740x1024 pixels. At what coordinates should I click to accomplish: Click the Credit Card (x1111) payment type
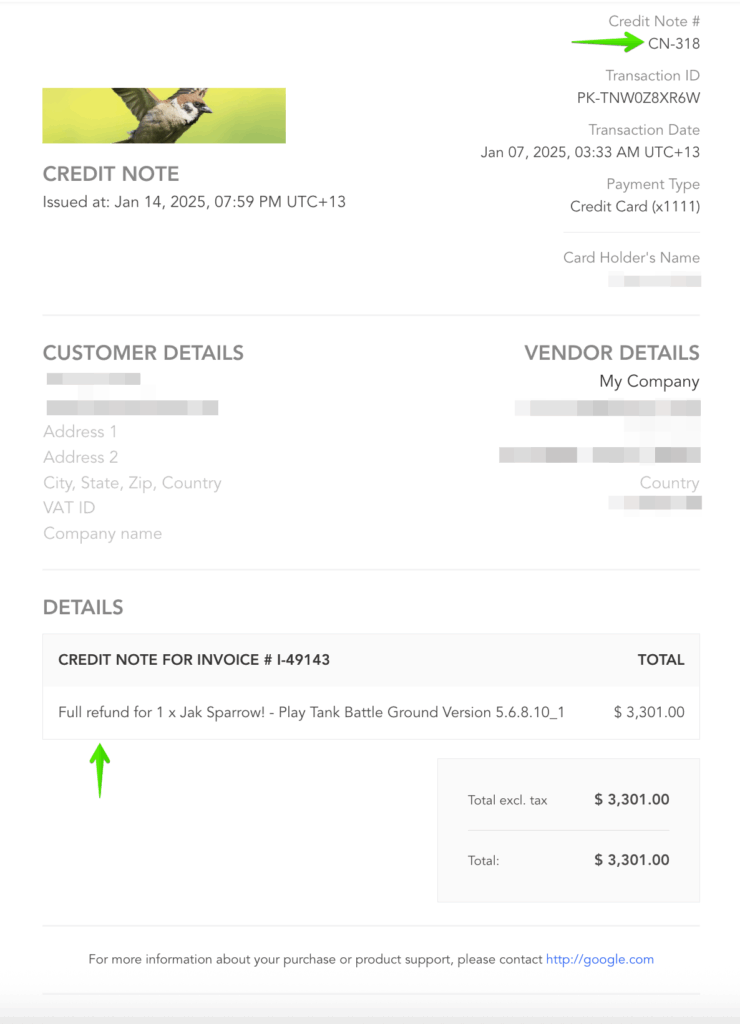point(634,206)
